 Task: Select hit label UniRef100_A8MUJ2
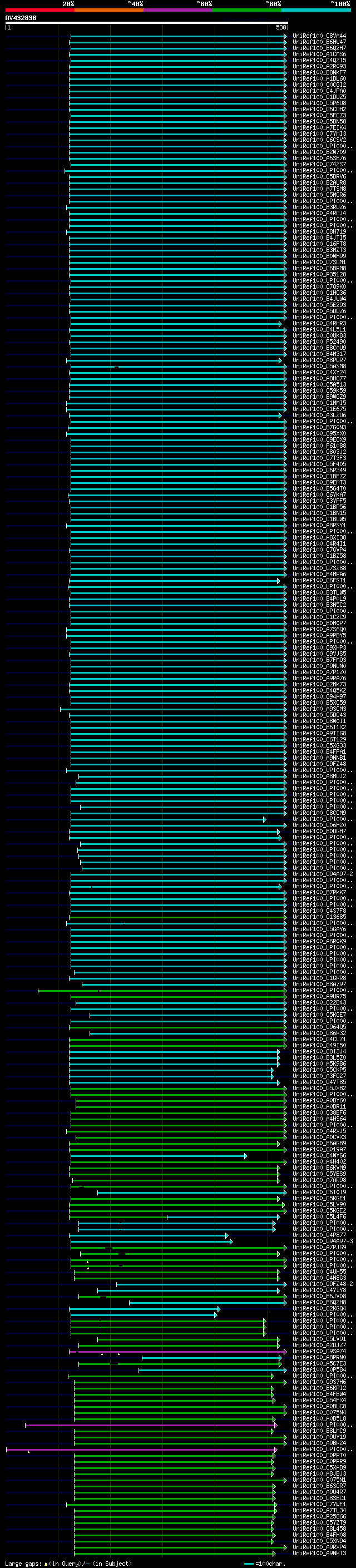(319, 776)
